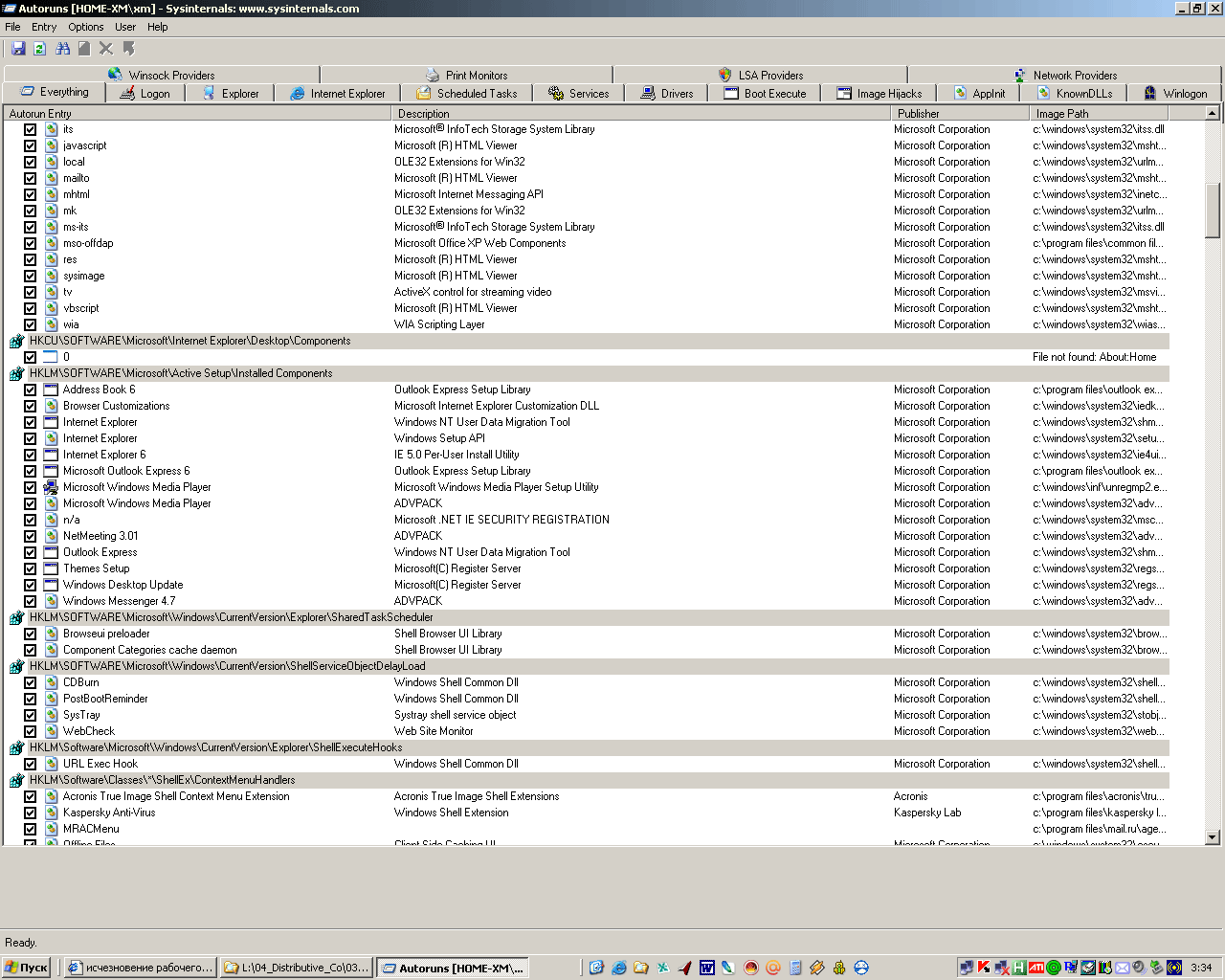Screen dimensions: 1225x980
Task: Sort by the Autorun Entry column header
Action: coord(196,113)
